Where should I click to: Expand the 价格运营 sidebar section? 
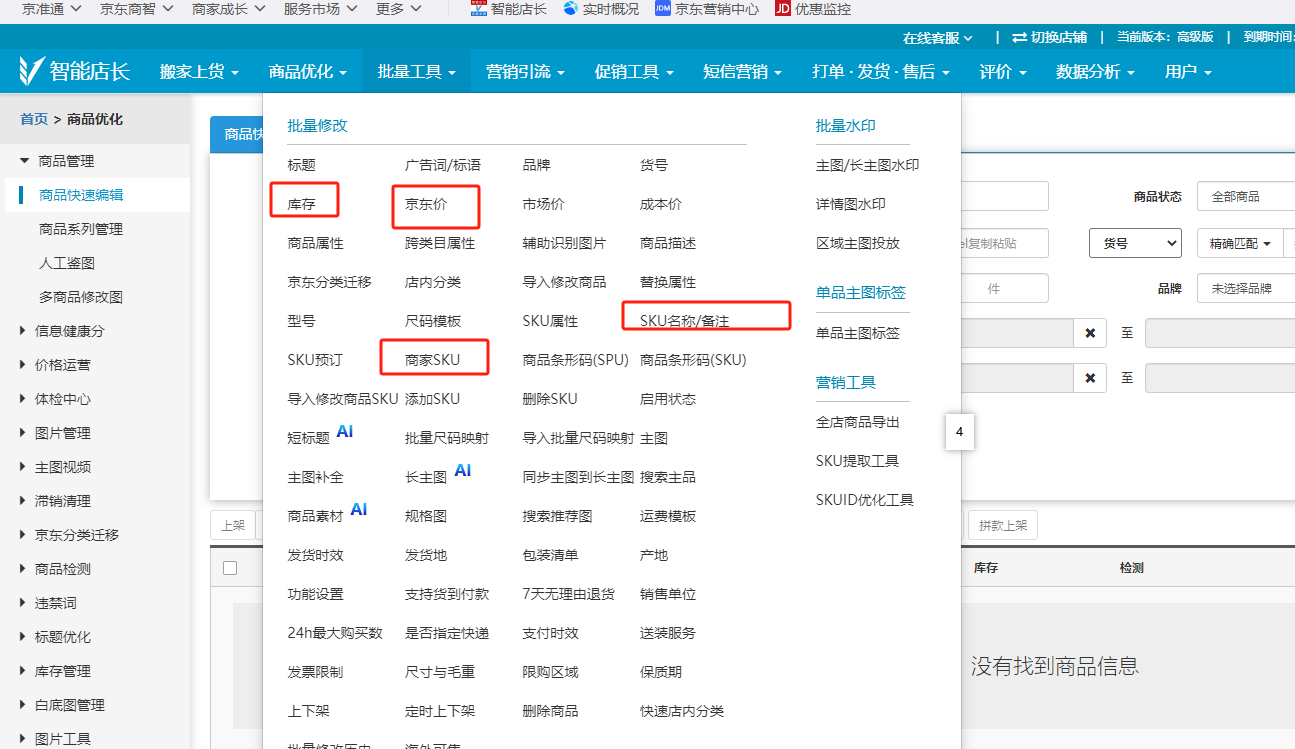(24, 365)
